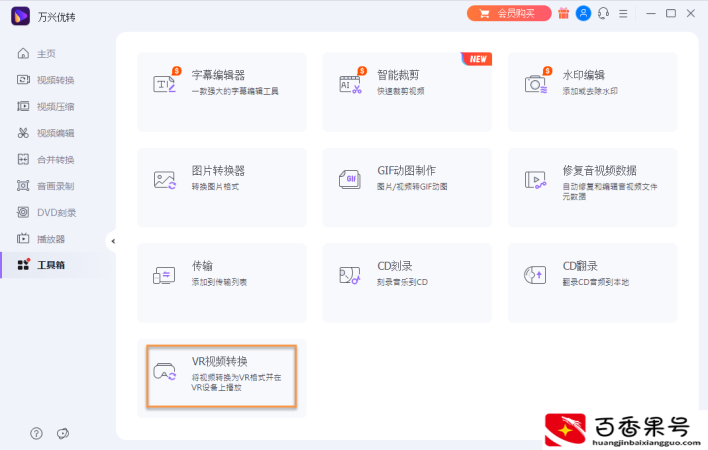Click the compress icon beside 视频压缩
Screen dimensions: 708x450
tap(23, 106)
